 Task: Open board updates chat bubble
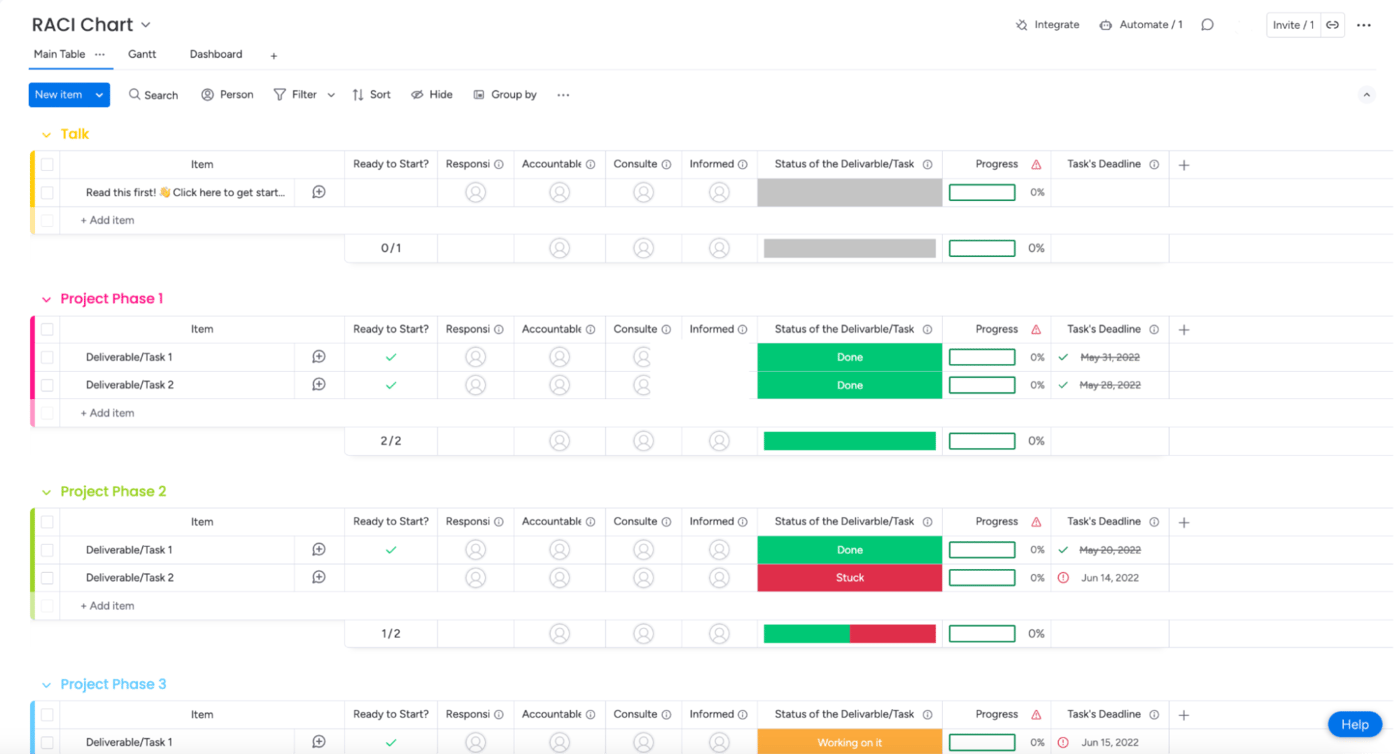[1207, 24]
